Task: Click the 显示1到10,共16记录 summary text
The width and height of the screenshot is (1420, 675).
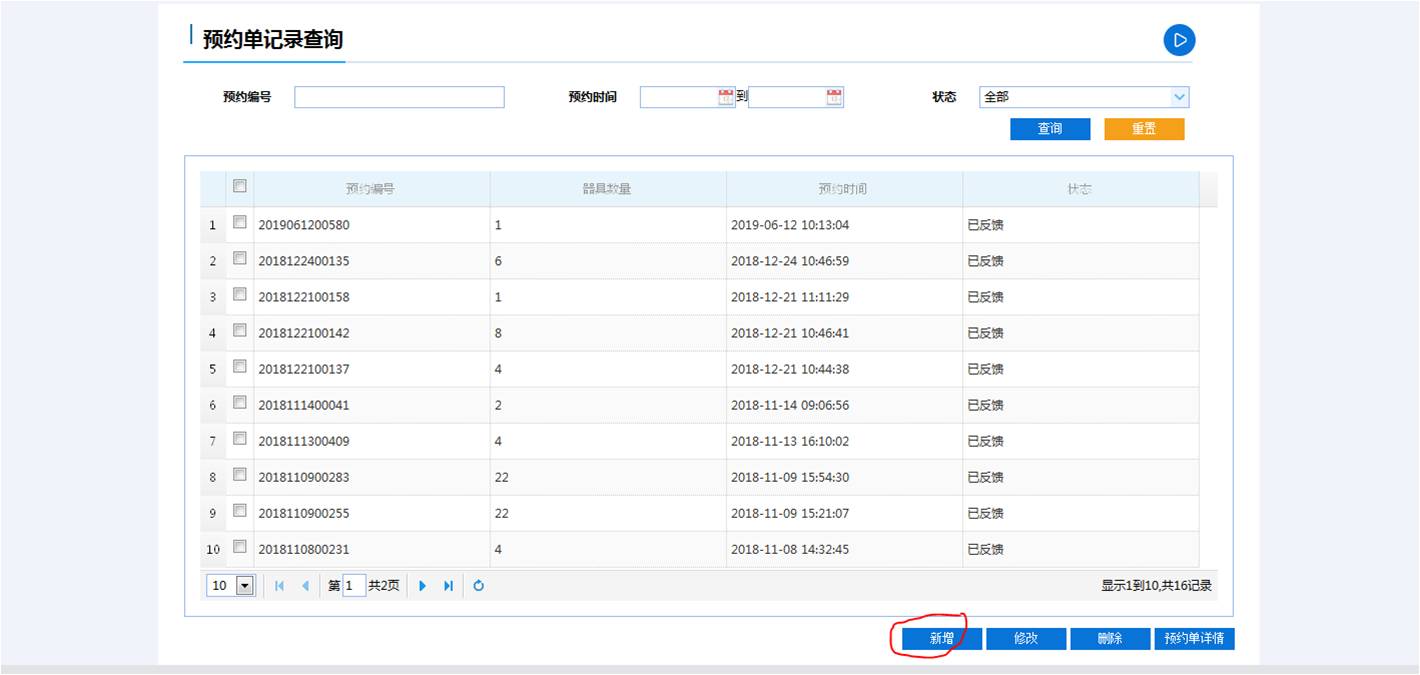Action: [1156, 586]
